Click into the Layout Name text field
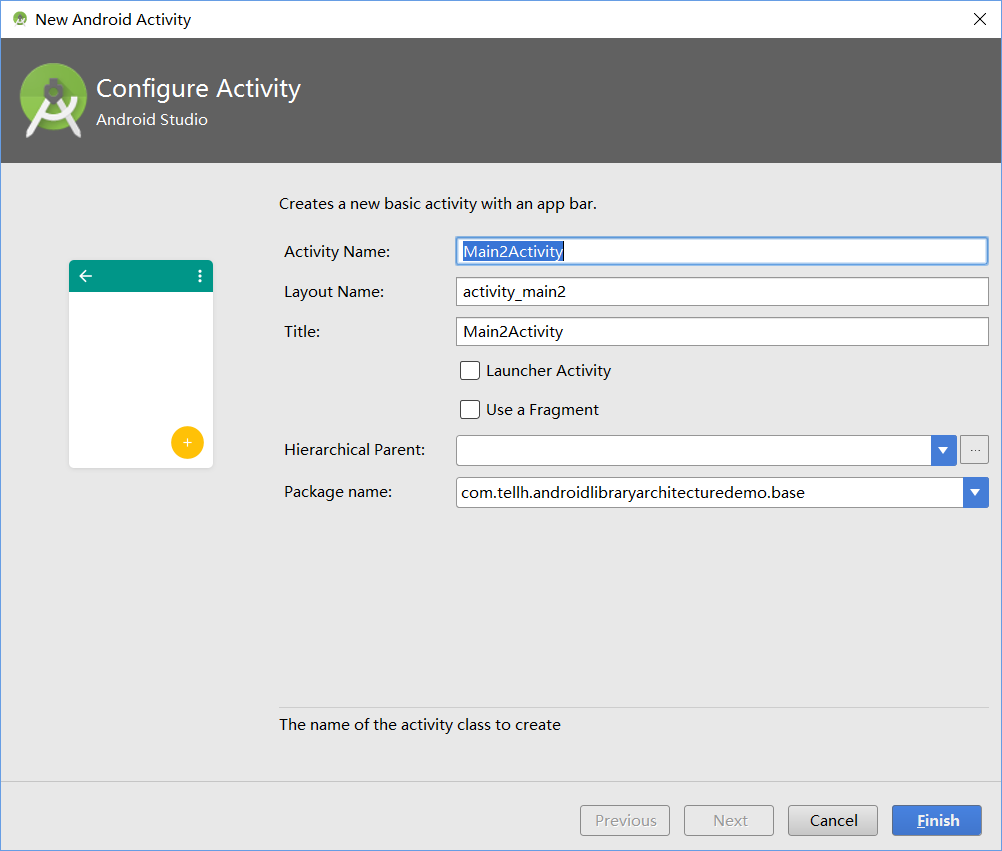 722,291
